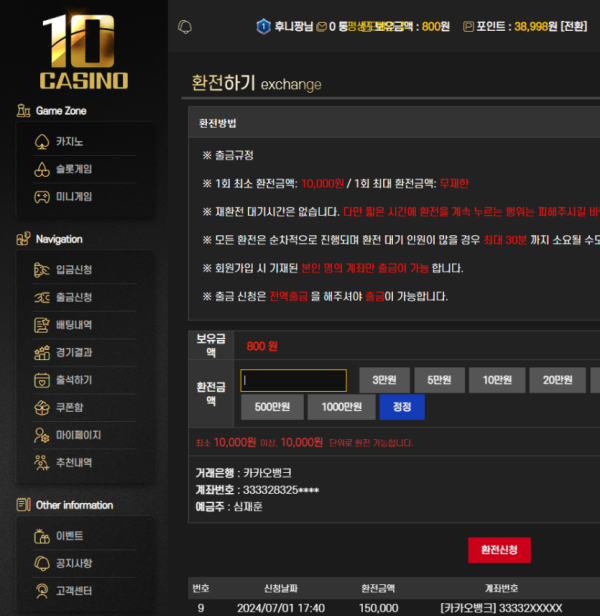Click the referral people icon next to 추천내역

tap(42, 462)
